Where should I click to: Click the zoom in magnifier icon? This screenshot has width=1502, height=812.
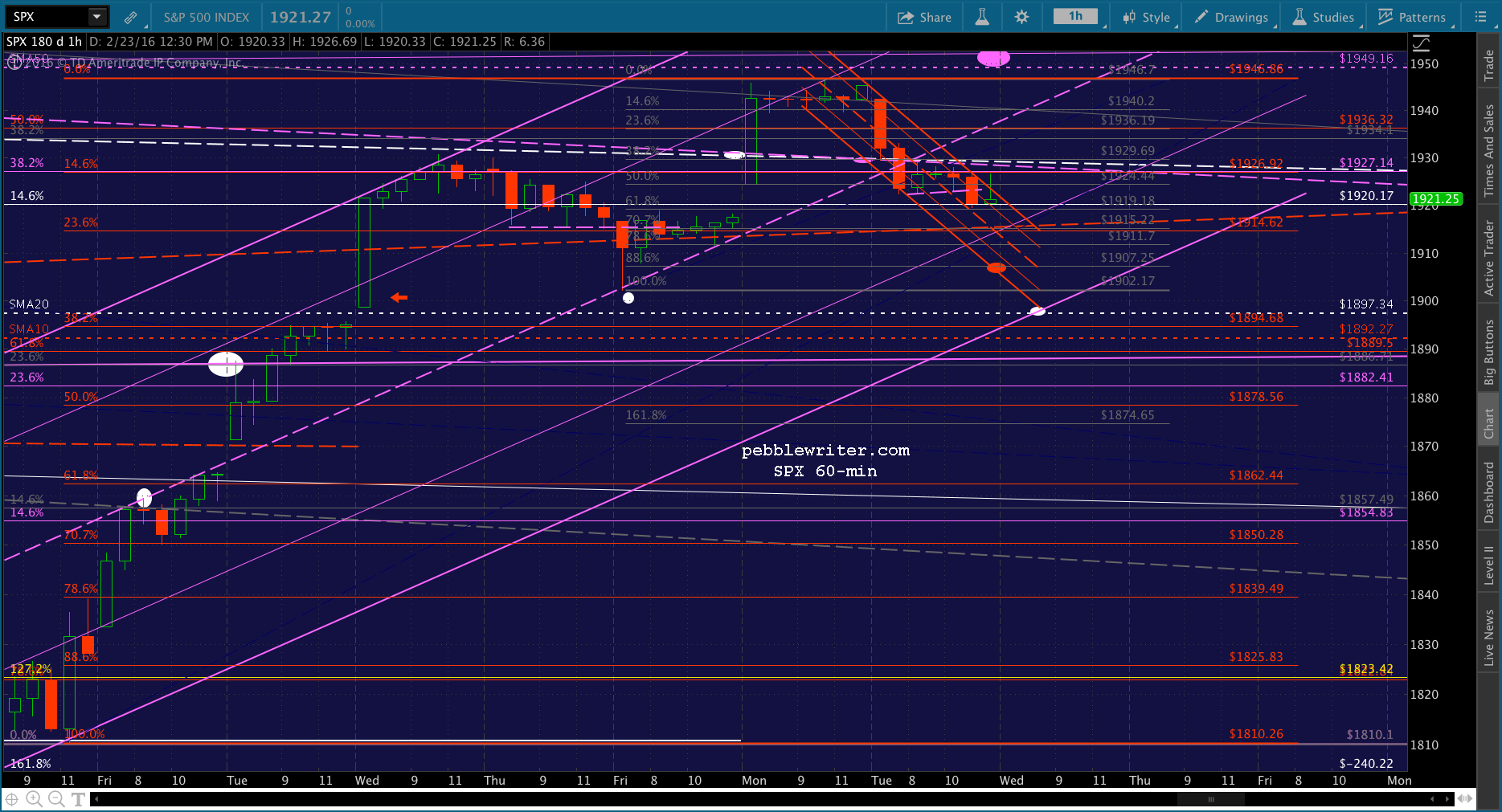point(34,798)
